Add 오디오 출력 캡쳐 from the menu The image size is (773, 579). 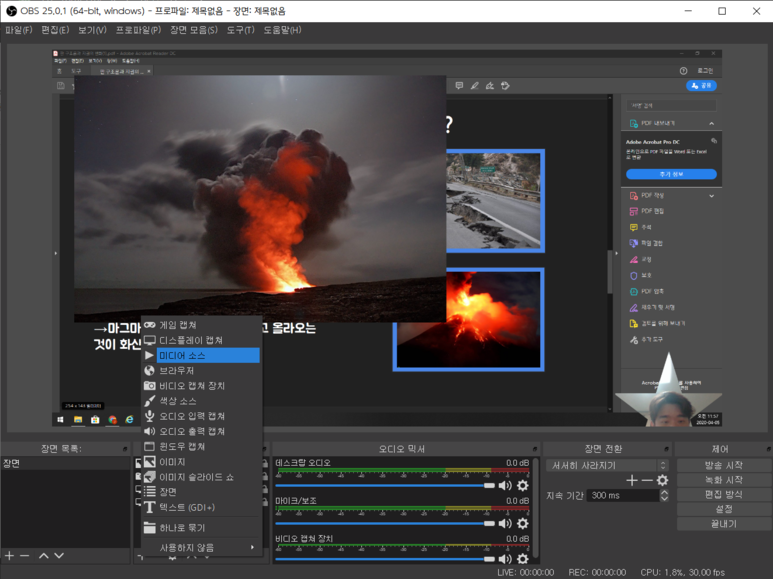(201, 432)
